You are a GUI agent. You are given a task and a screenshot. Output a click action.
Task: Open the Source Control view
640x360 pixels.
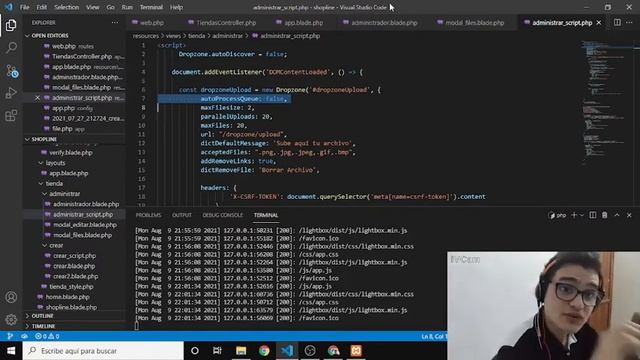coord(11,71)
